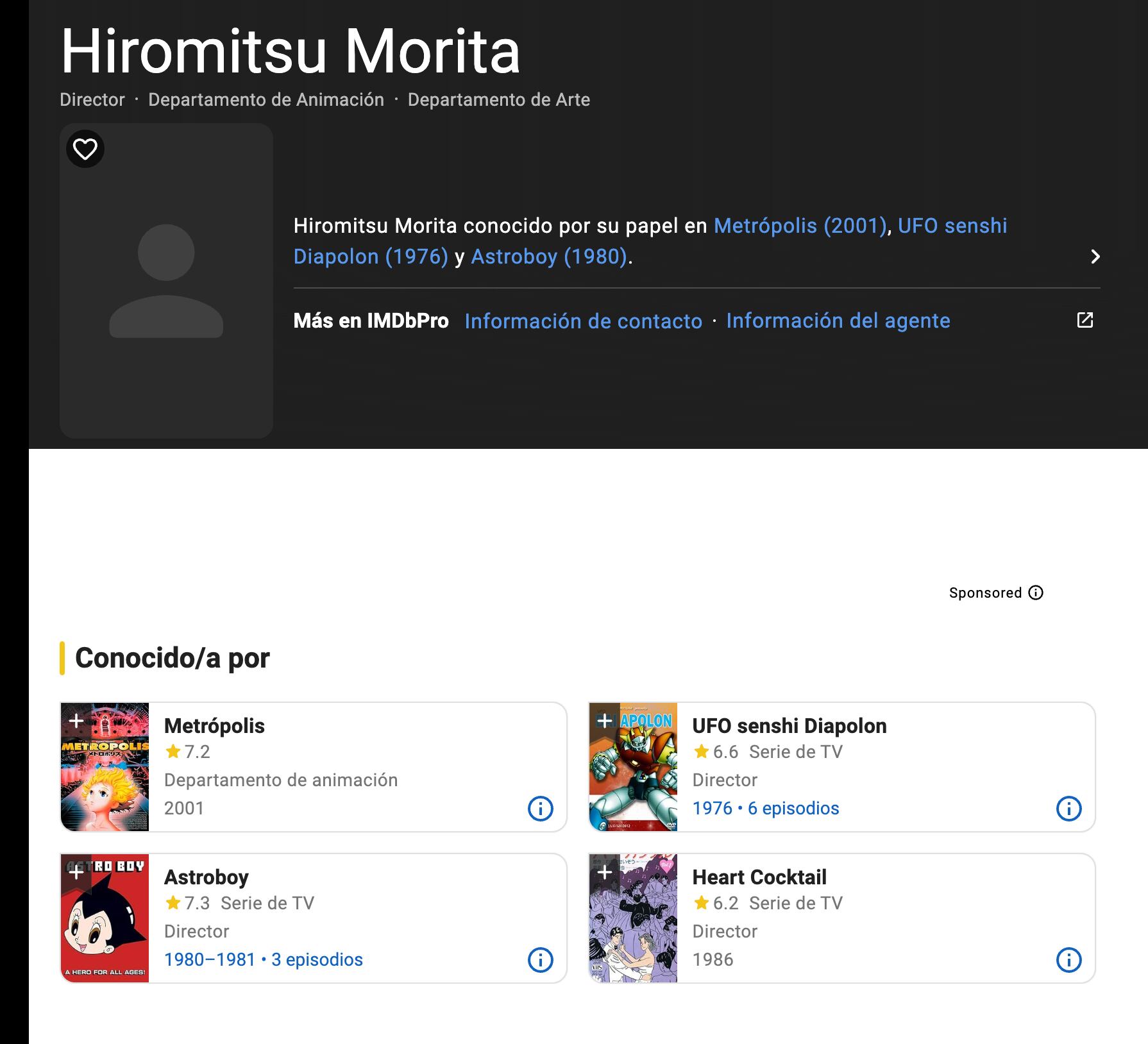Show info for UFO senshi Diapolon card
Screen dimensions: 1148x1044
pos(1069,809)
